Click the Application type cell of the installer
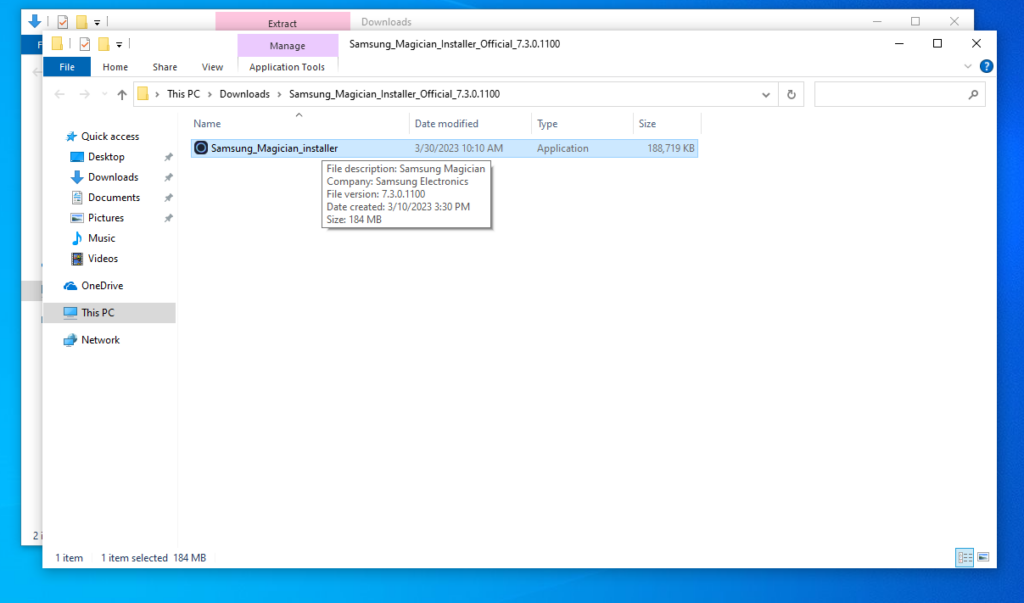Viewport: 1024px width, 603px height. [562, 148]
